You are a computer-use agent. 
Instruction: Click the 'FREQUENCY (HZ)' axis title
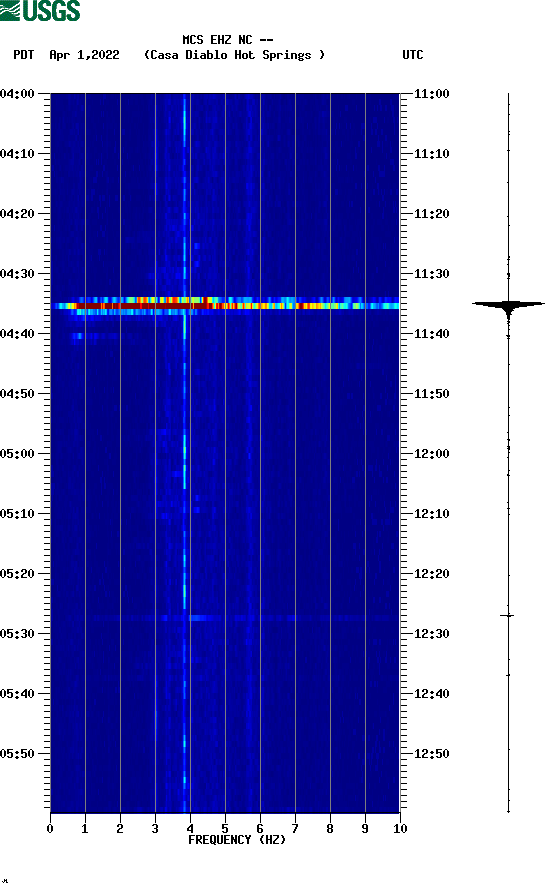tap(237, 840)
